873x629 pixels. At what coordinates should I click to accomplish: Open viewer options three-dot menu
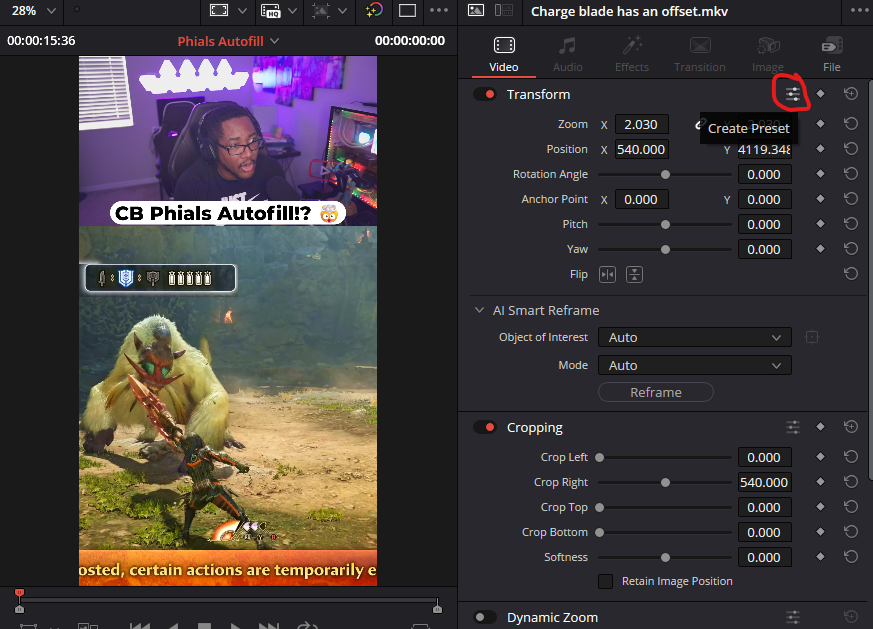point(439,10)
